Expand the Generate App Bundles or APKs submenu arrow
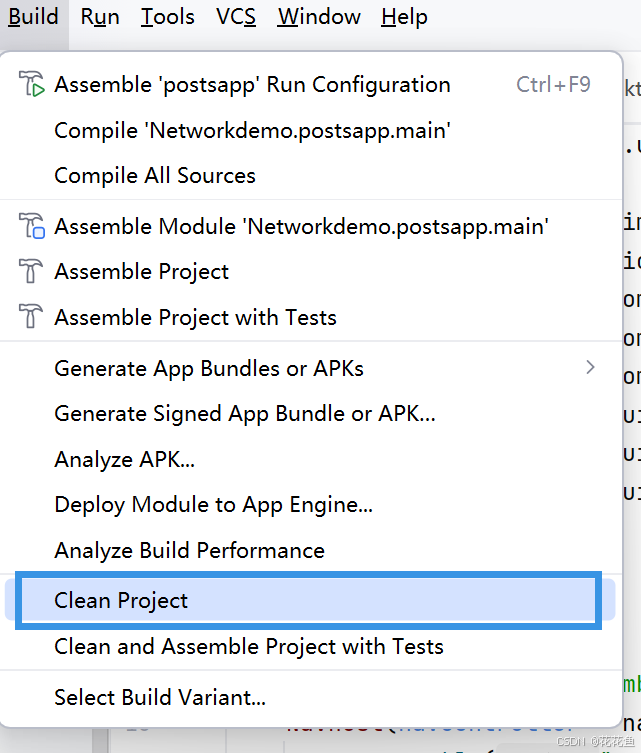The height and width of the screenshot is (753, 641). click(590, 368)
